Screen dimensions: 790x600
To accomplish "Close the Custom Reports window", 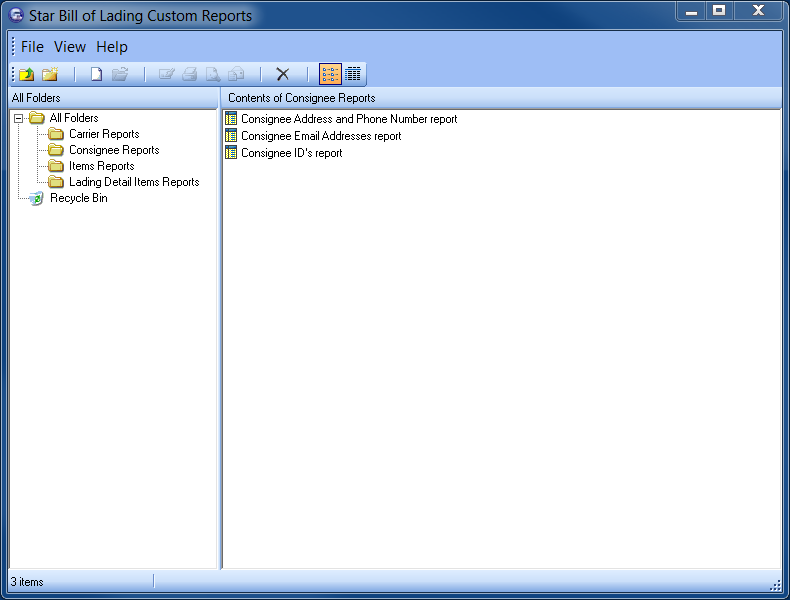I will [758, 11].
